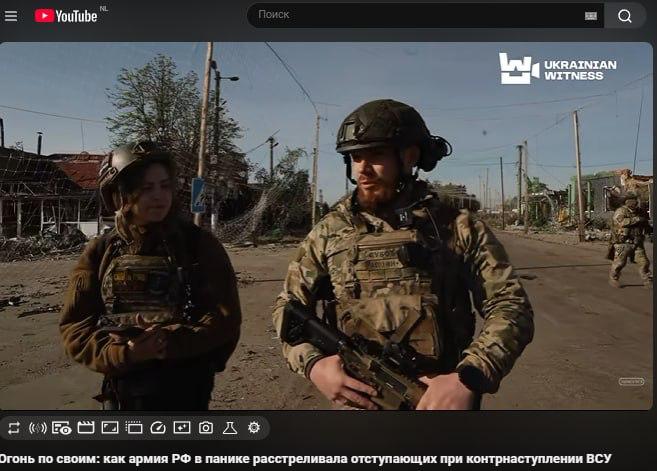
Task: Click the small badge at video bottom-right
Action: point(631,381)
